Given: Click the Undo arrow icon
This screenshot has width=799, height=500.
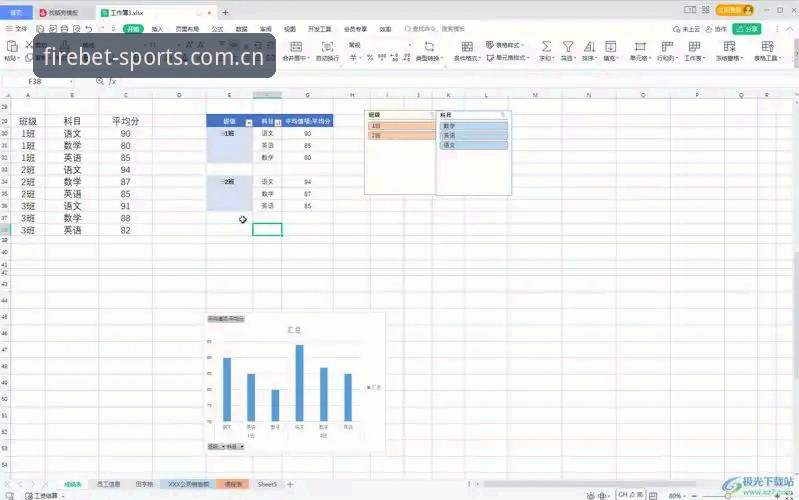Looking at the screenshot, I should pyautogui.click(x=89, y=29).
